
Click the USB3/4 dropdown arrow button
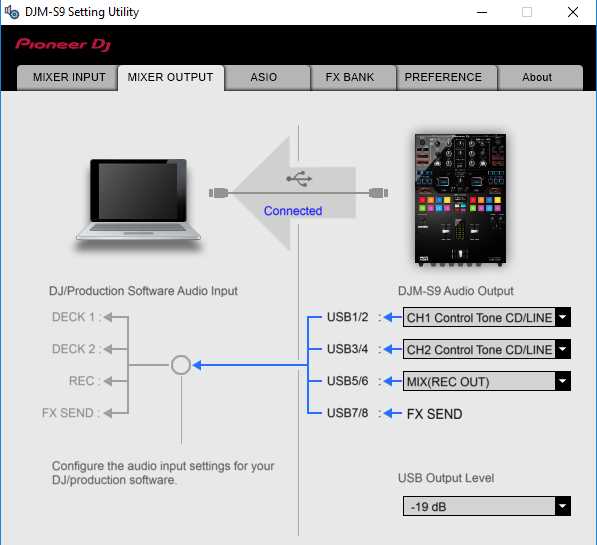click(562, 349)
